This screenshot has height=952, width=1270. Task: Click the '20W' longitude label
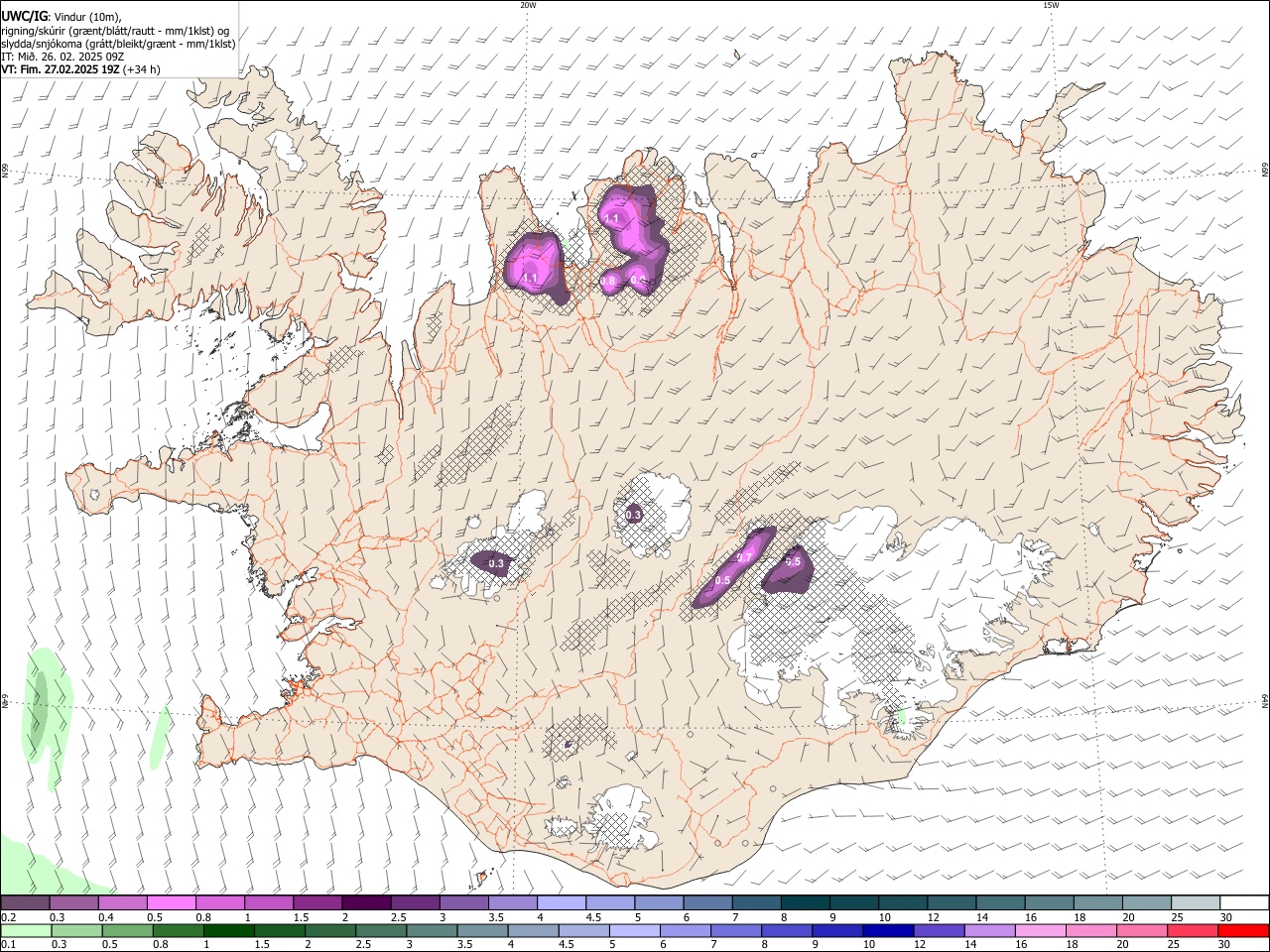[528, 5]
